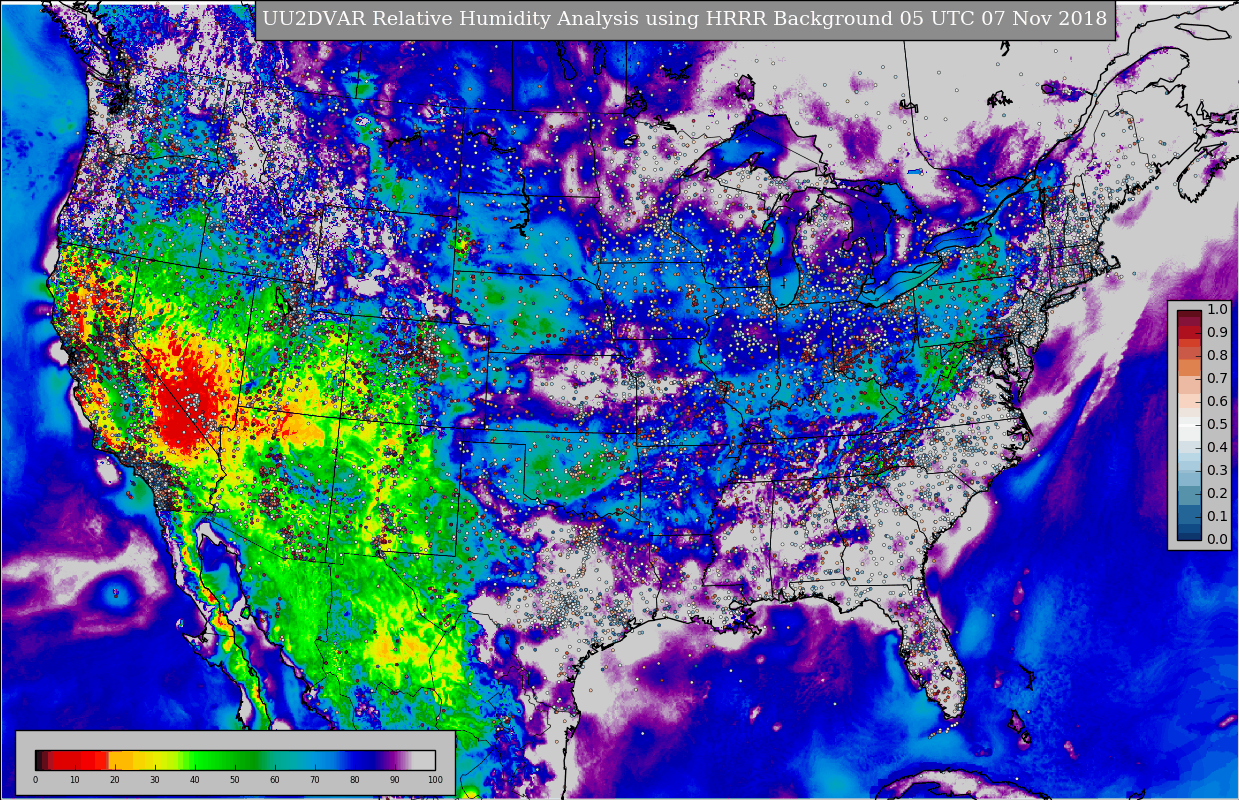Pick the dark red swatch atop the side legend
1239x800 pixels.
point(1189,315)
